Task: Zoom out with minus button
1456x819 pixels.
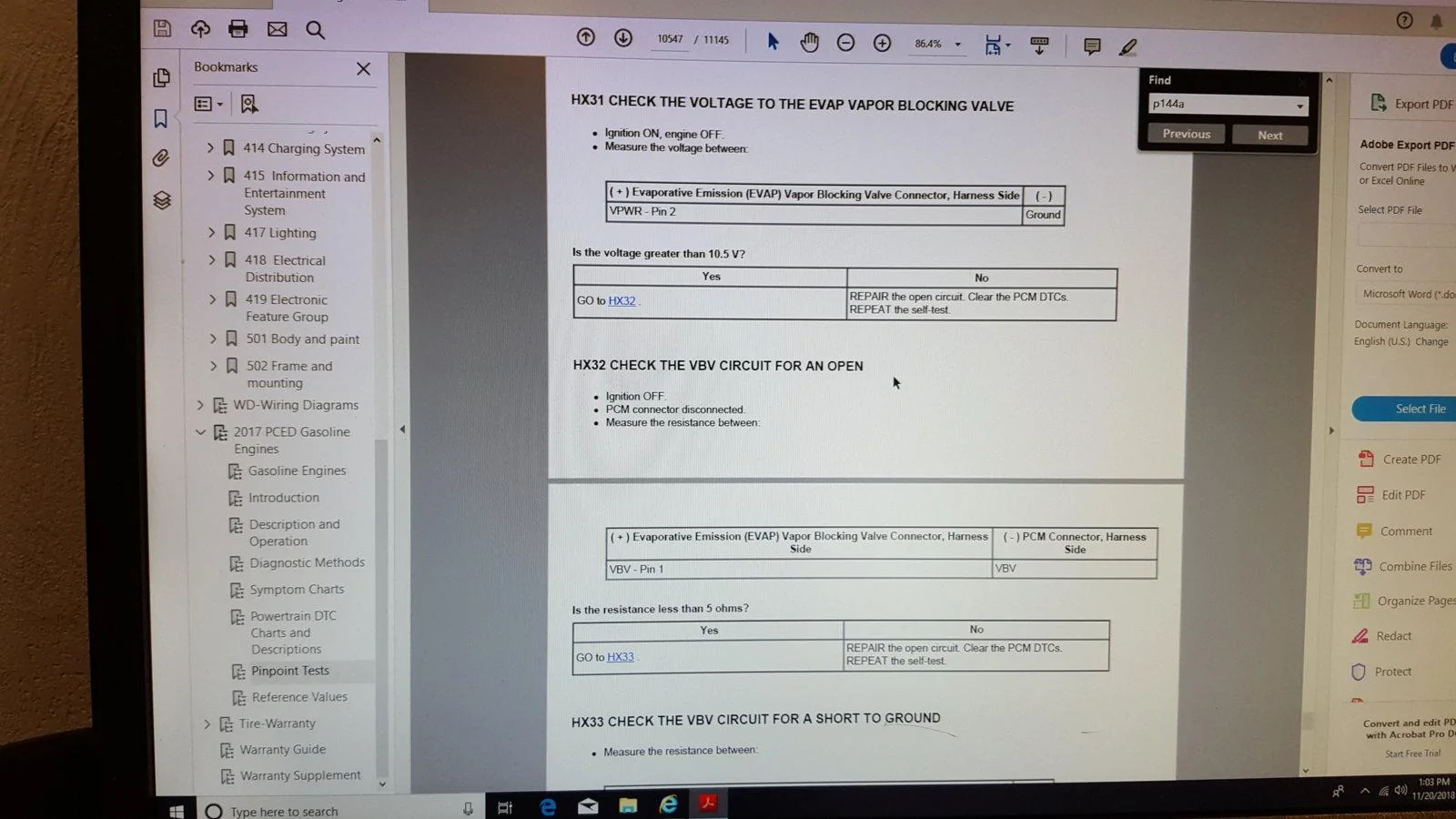Action: pyautogui.click(x=845, y=43)
